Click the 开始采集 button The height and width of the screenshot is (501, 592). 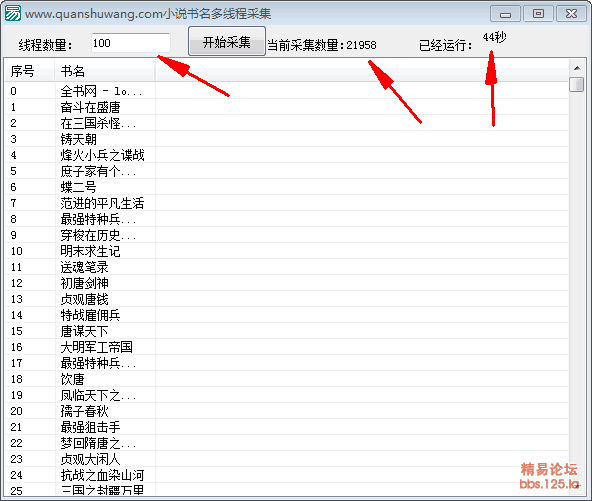(x=227, y=41)
